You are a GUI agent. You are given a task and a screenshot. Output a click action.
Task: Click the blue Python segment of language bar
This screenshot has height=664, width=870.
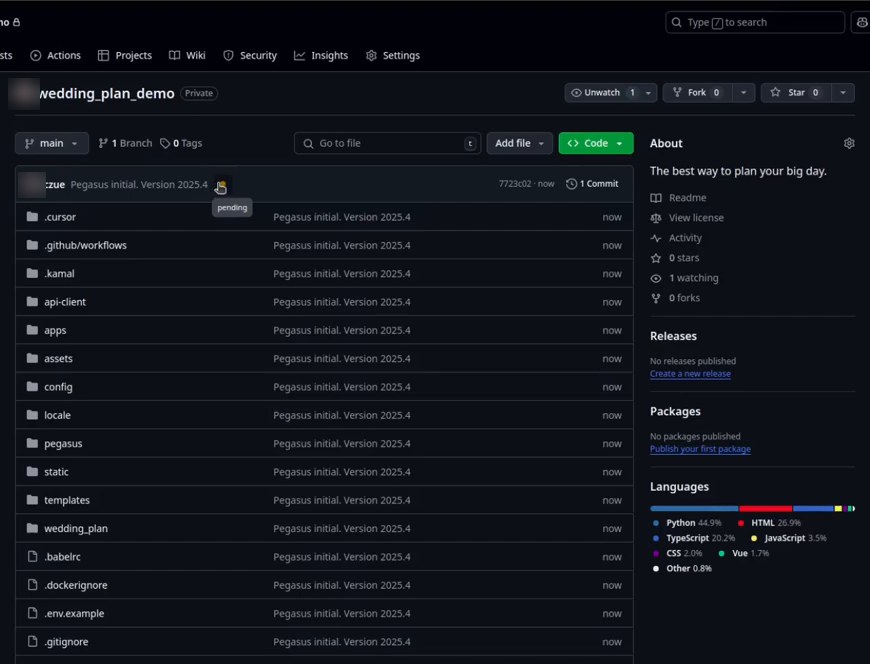(694, 508)
